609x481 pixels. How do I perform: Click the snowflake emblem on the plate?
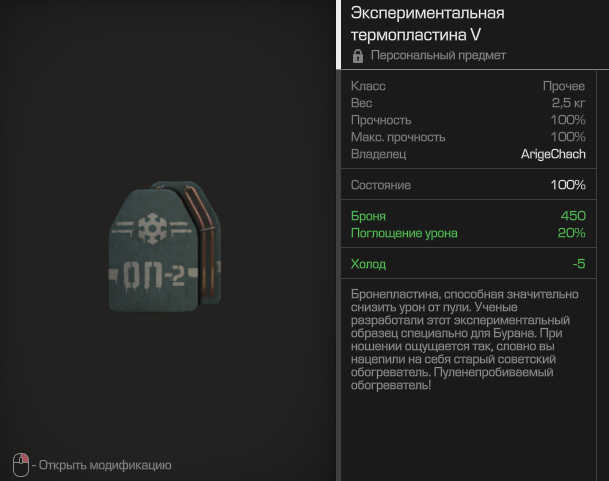point(152,228)
